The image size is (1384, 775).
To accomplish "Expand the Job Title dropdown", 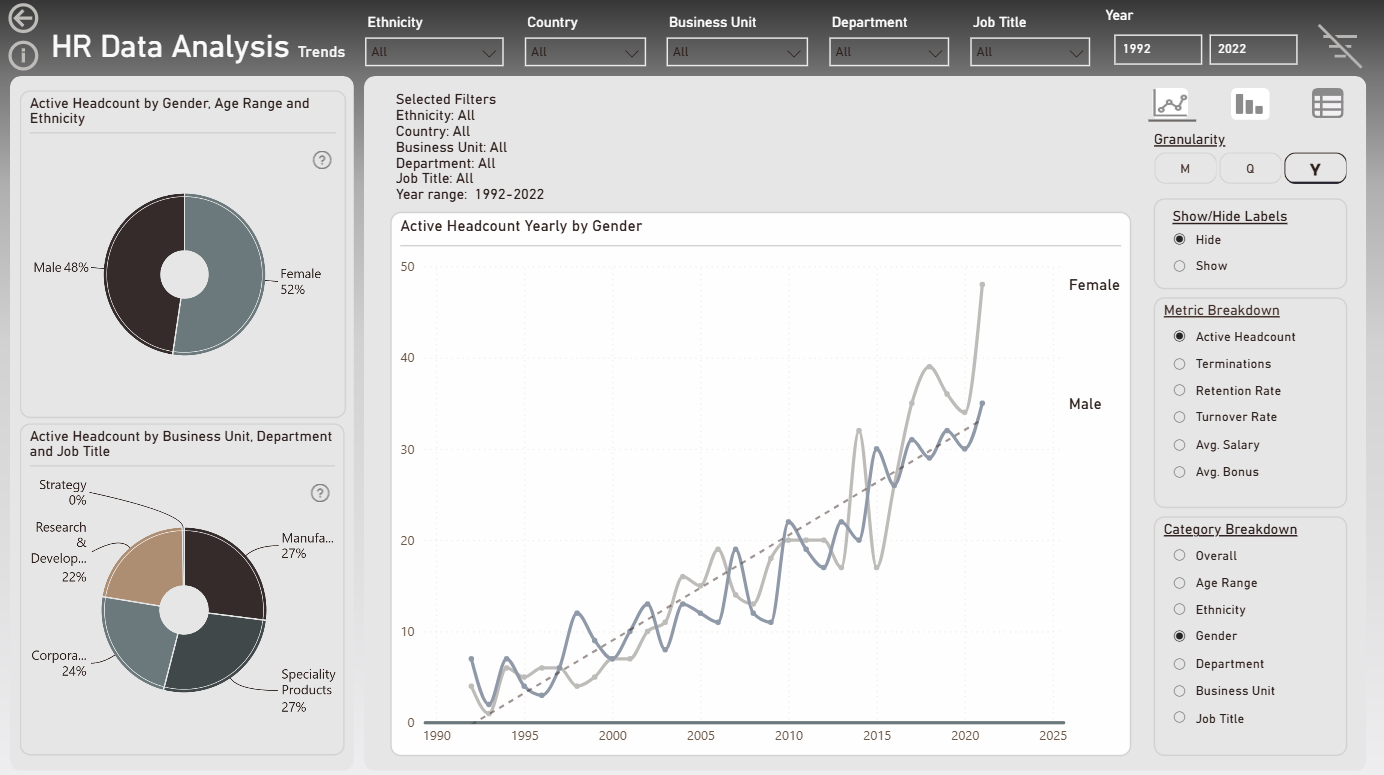I will (x=1029, y=52).
